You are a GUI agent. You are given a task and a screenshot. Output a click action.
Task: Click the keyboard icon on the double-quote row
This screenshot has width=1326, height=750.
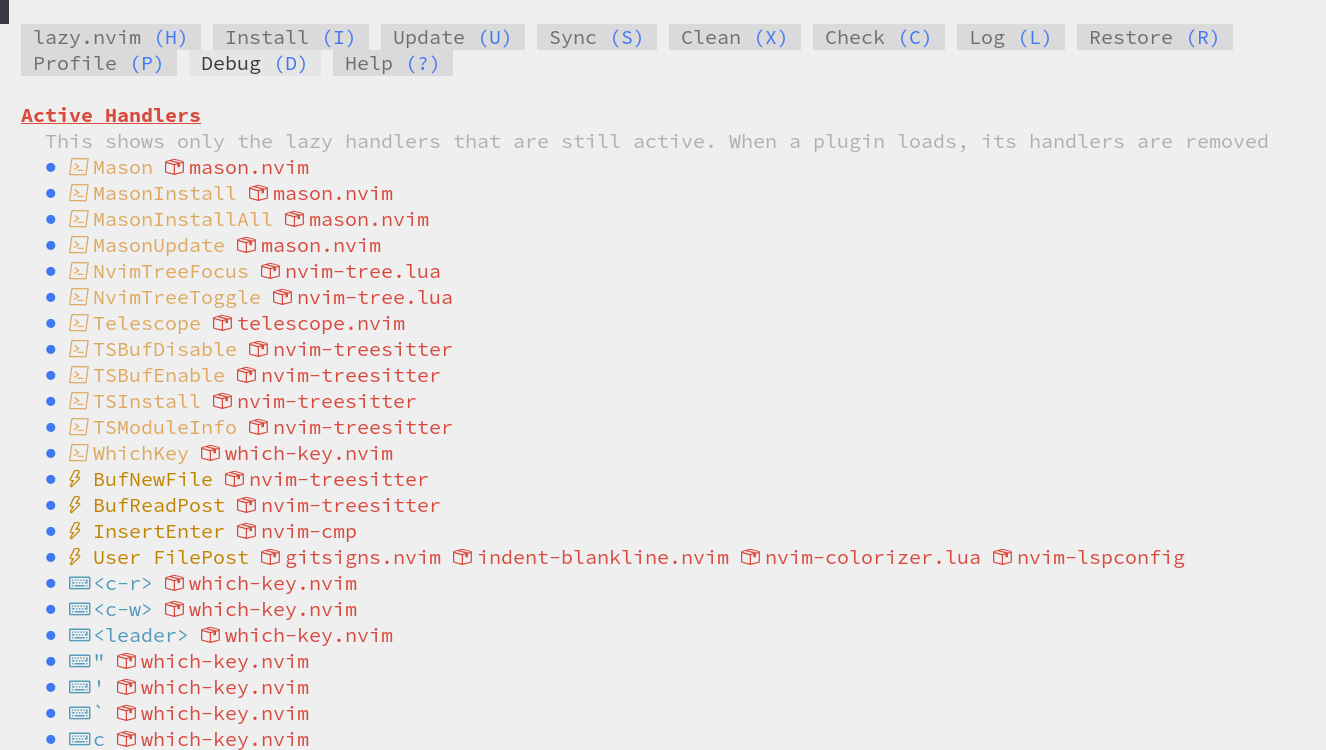tap(80, 661)
